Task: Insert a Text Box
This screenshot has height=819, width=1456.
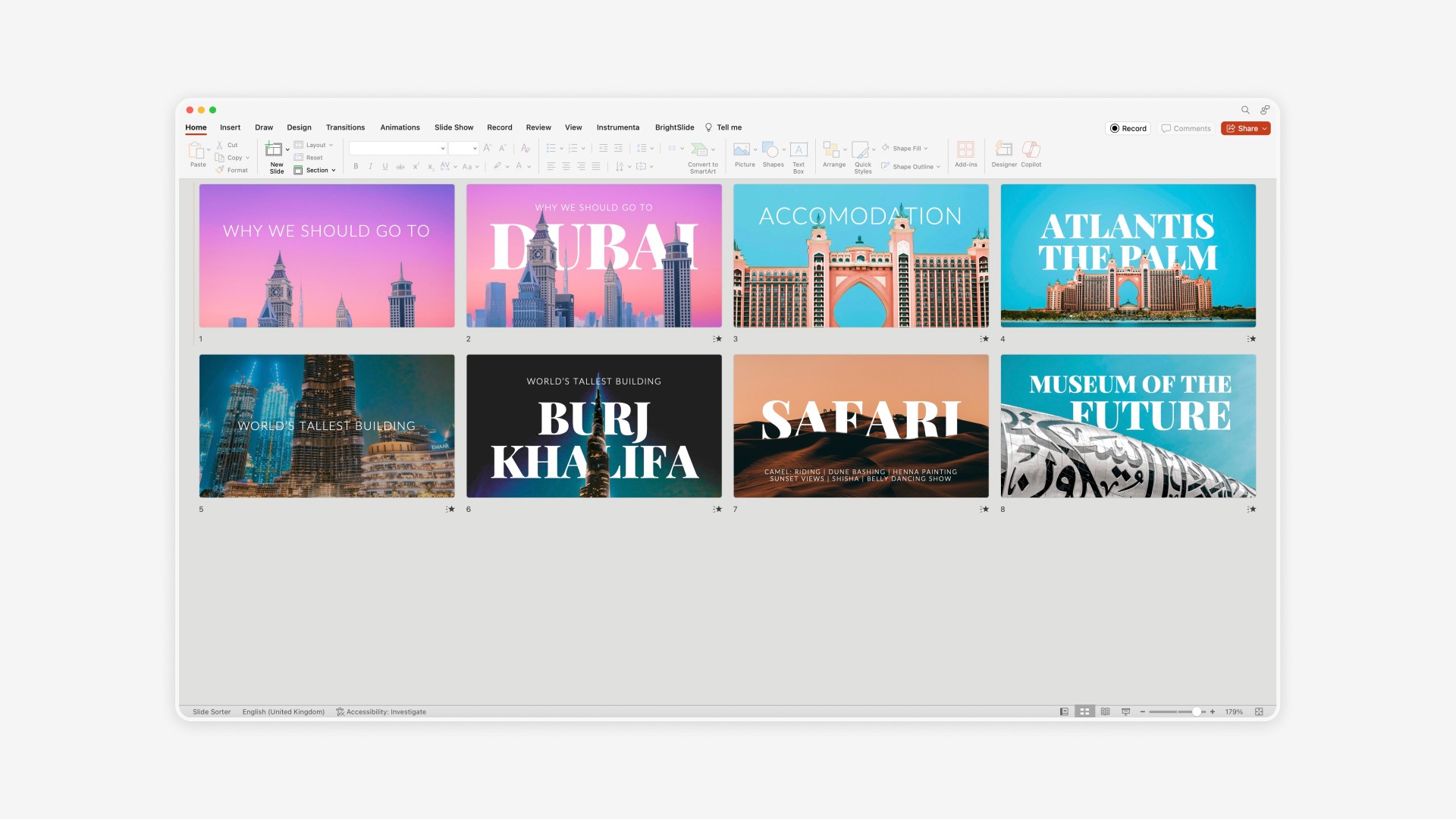Action: click(798, 150)
